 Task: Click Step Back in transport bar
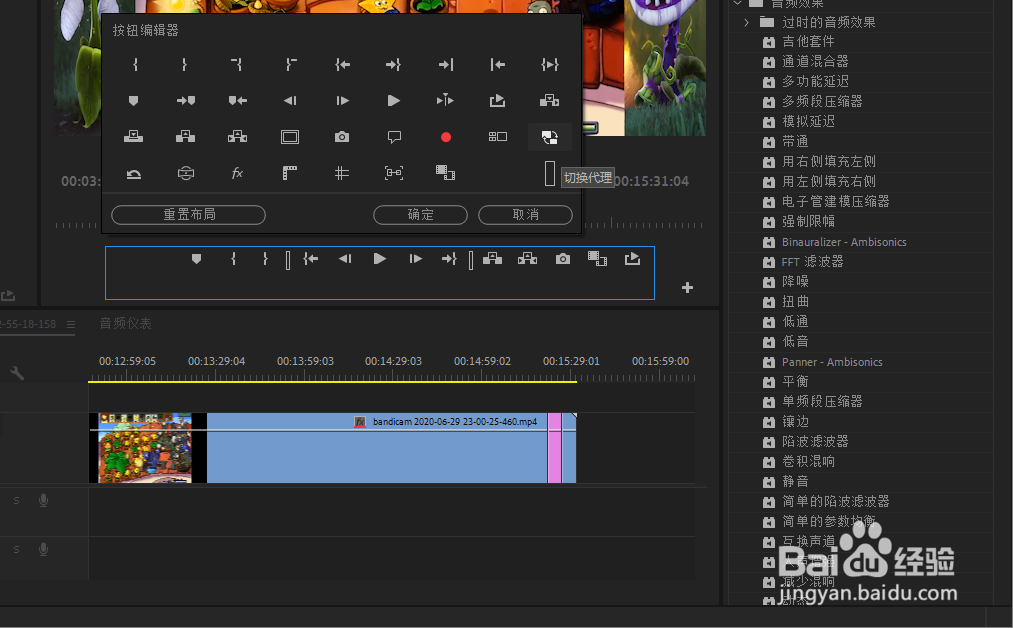[x=345, y=259]
